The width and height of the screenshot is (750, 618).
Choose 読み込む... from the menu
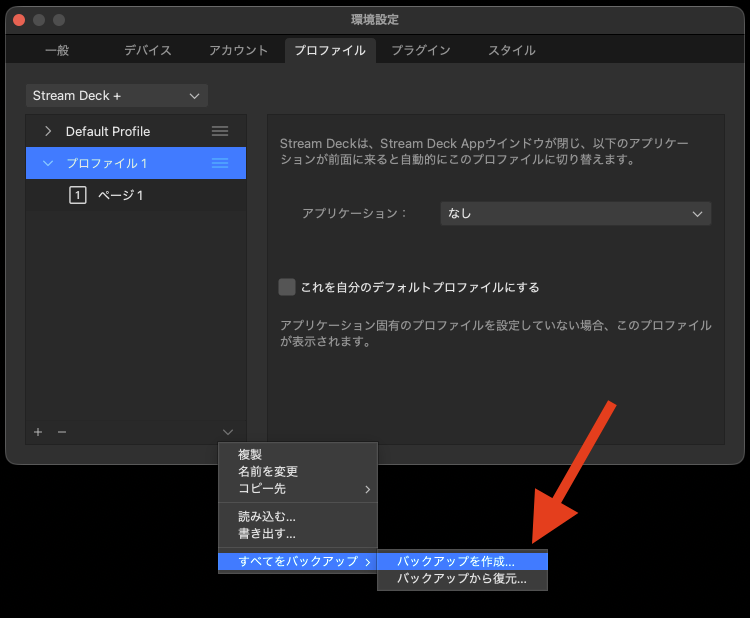[x=298, y=517]
